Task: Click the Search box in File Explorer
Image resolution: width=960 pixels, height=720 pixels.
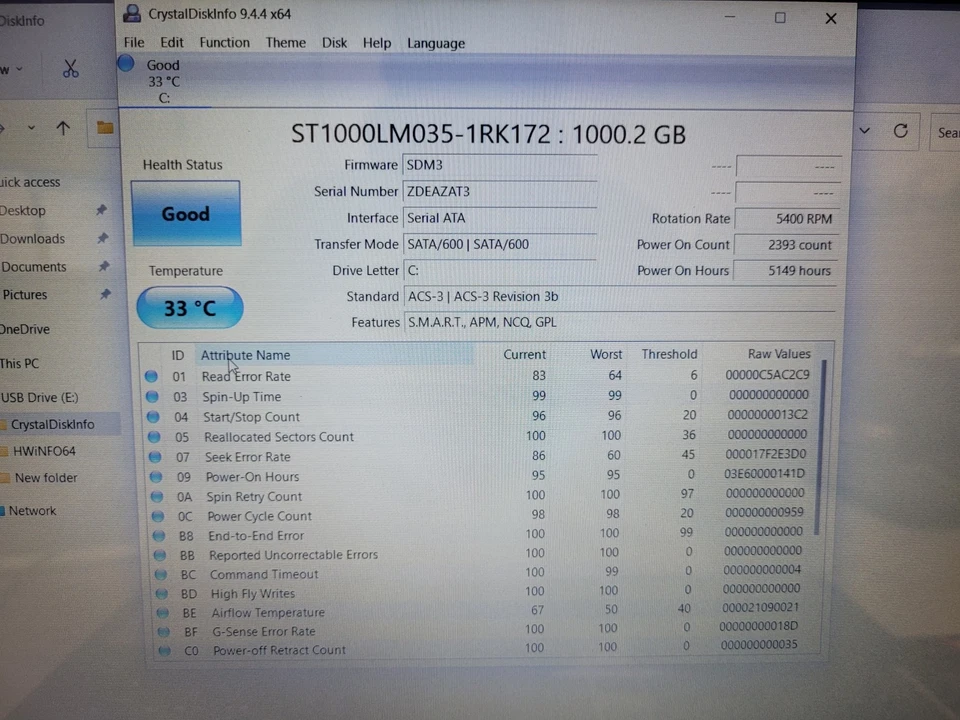Action: 947,132
